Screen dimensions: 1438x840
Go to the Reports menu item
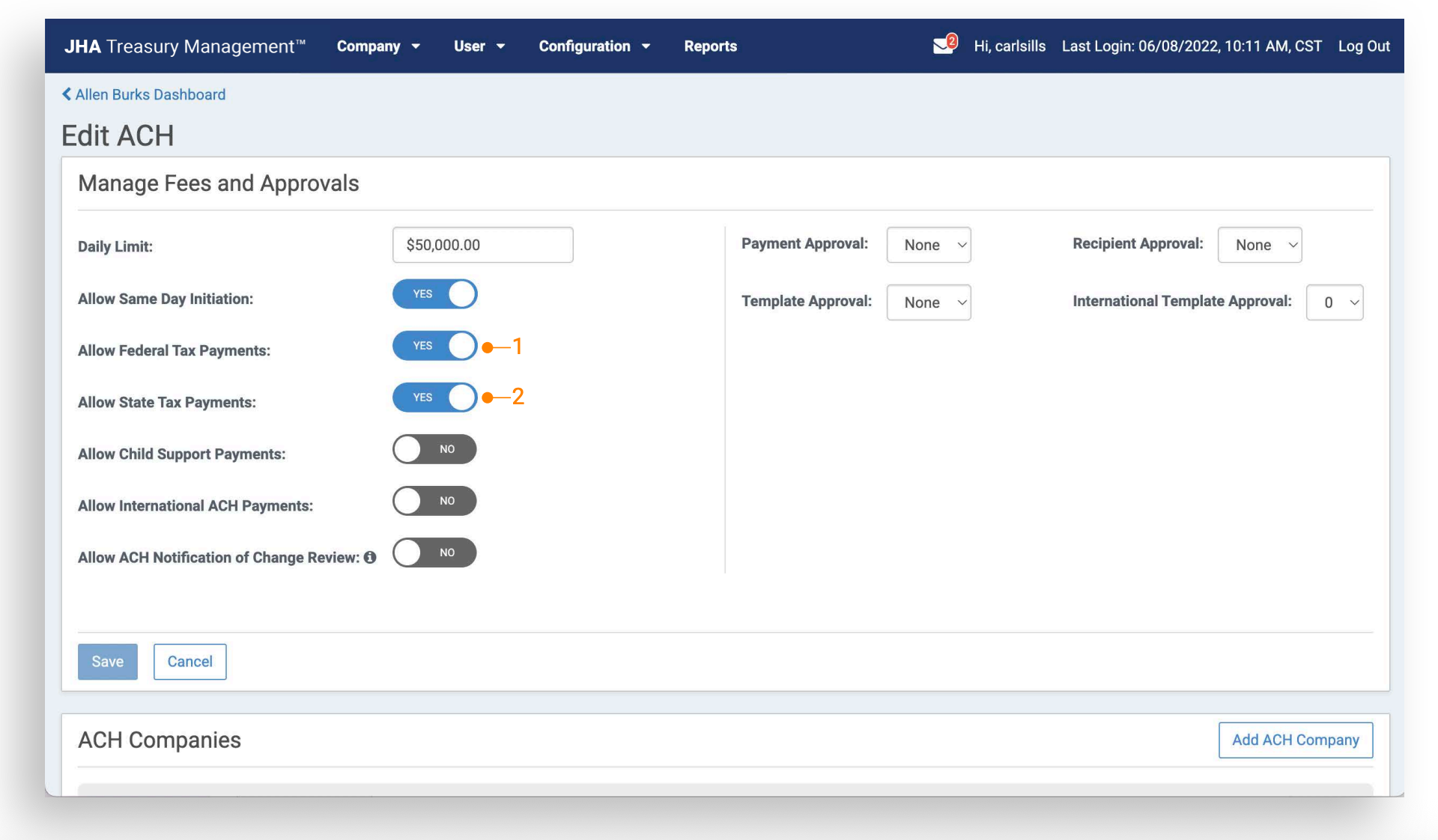tap(710, 46)
